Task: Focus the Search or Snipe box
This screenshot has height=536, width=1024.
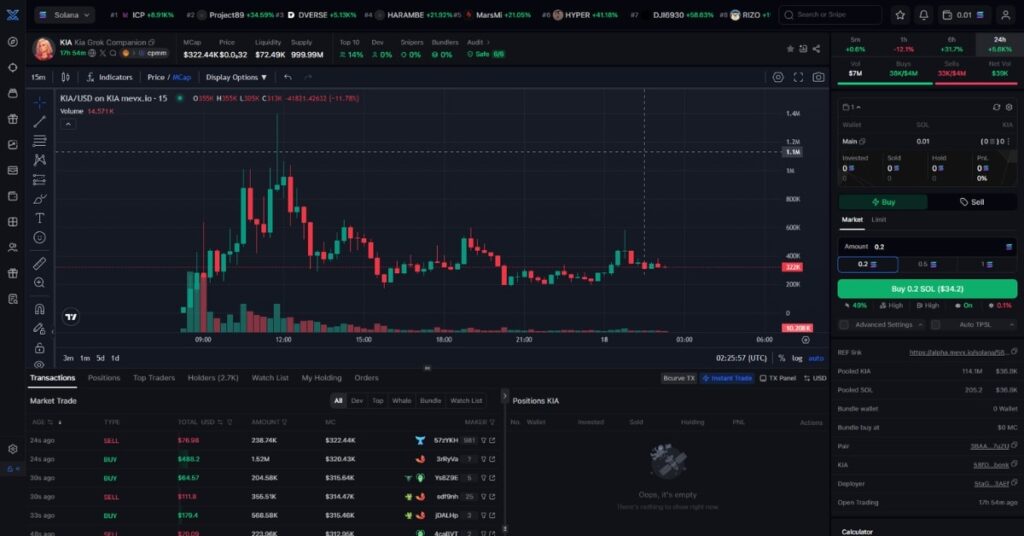Action: pyautogui.click(x=830, y=14)
